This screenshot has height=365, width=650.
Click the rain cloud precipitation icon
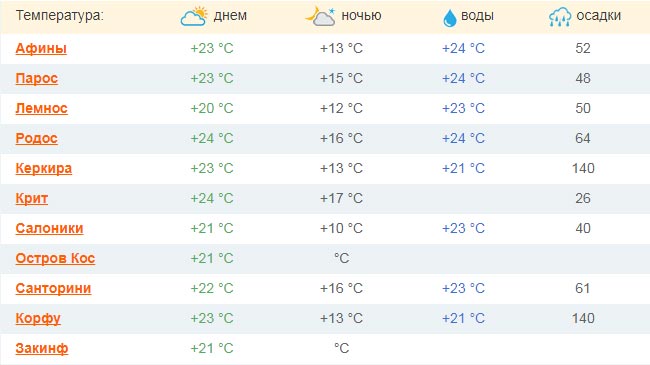pyautogui.click(x=560, y=17)
